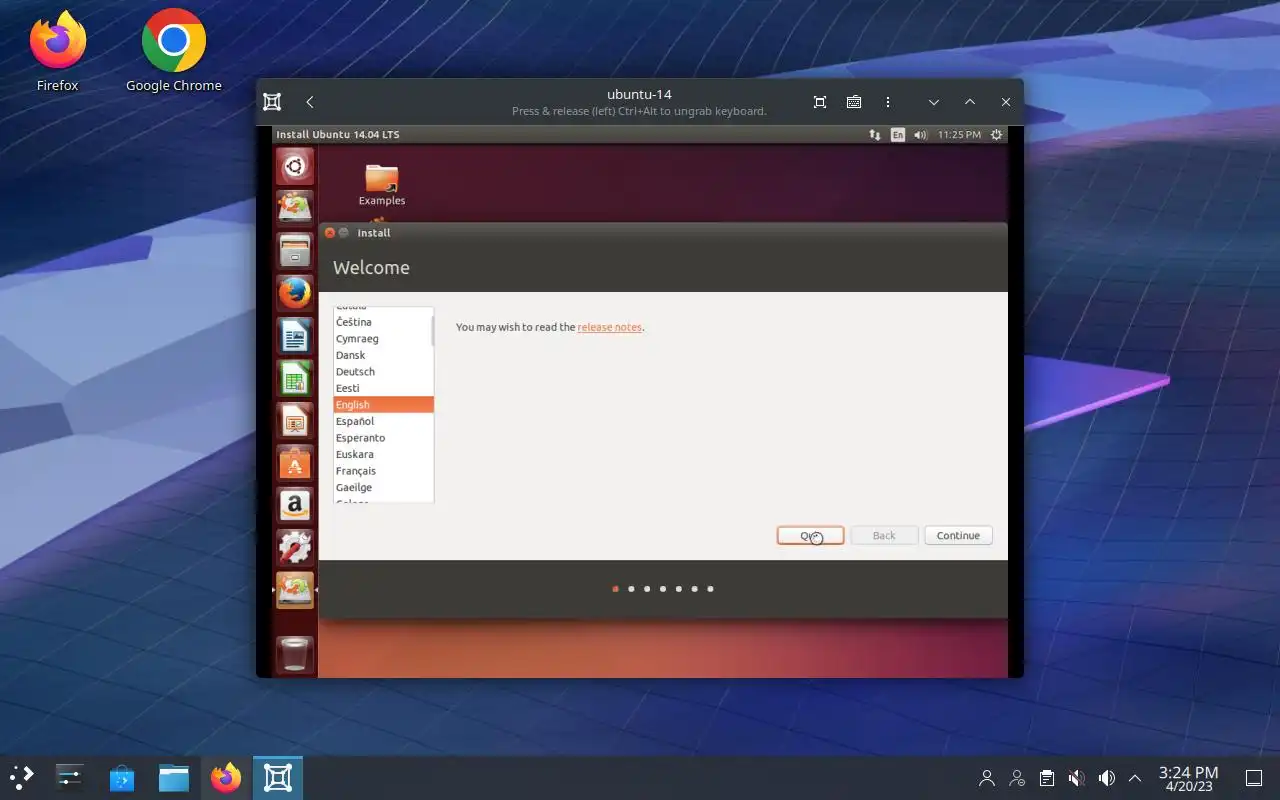Open Ubuntu Dash home launcher

point(295,166)
